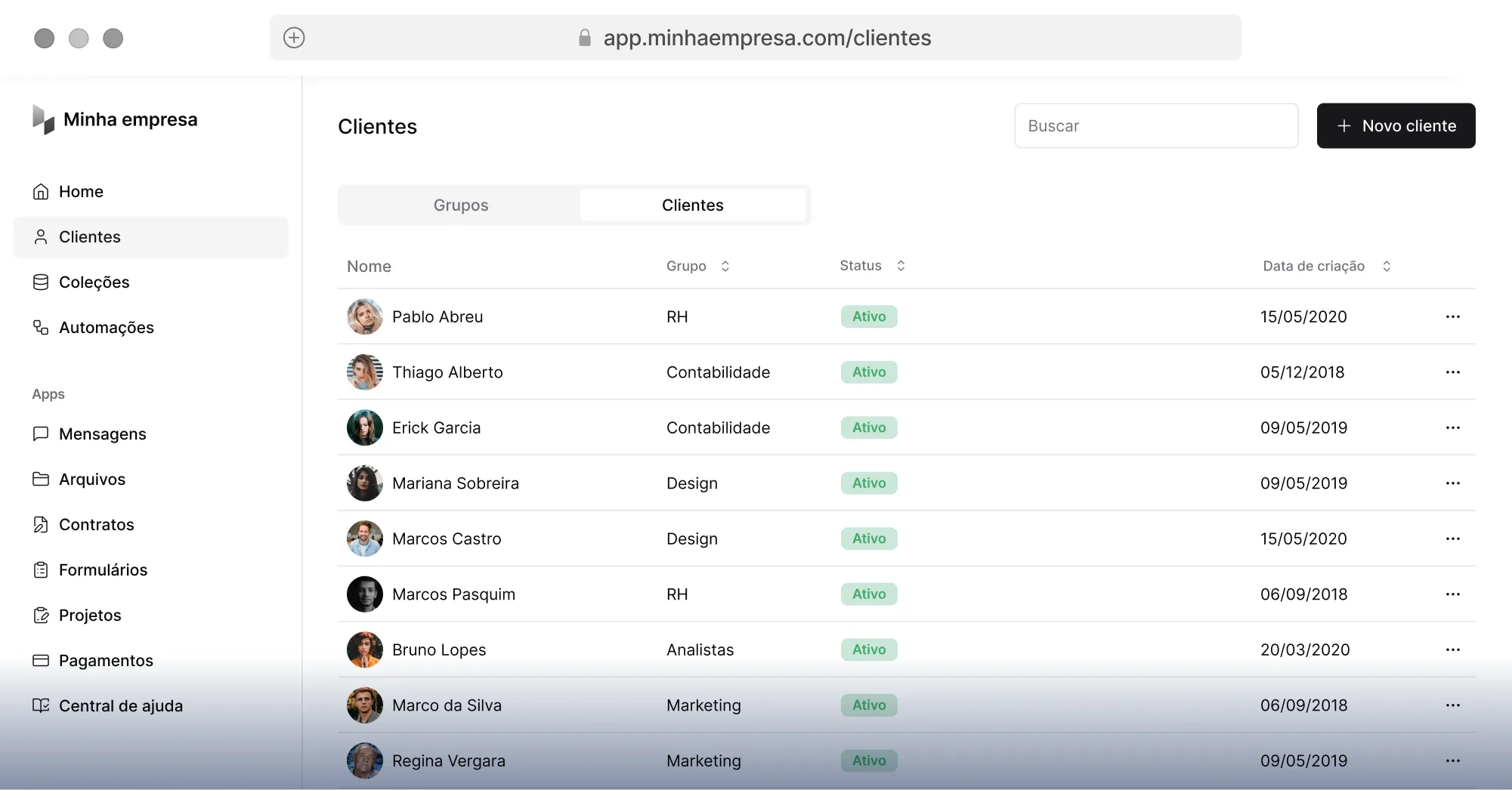Open the Home icon in sidebar
Viewport: 1512px width, 790px height.
(x=41, y=192)
